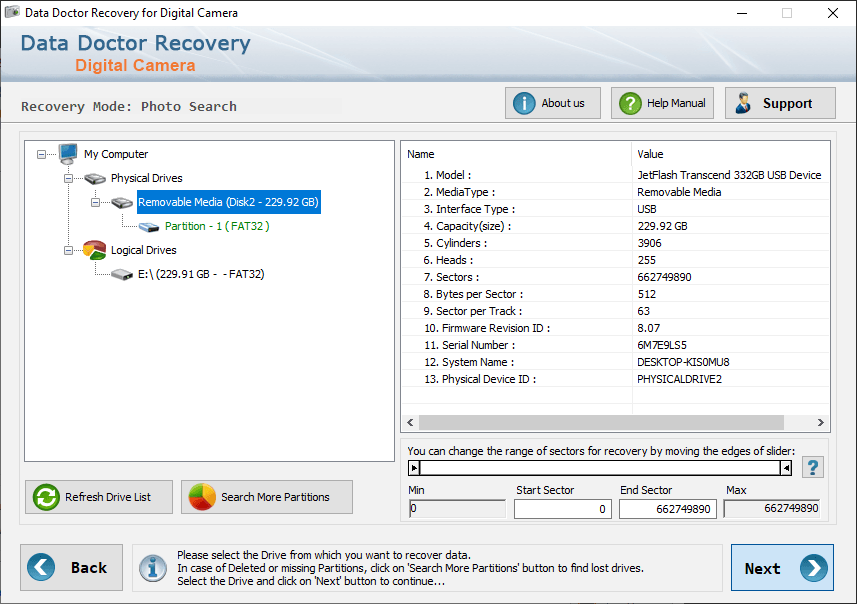Select Removable Media (Disk2 - 229.92 GB)
Screen dimensions: 857x604
[x=228, y=202]
